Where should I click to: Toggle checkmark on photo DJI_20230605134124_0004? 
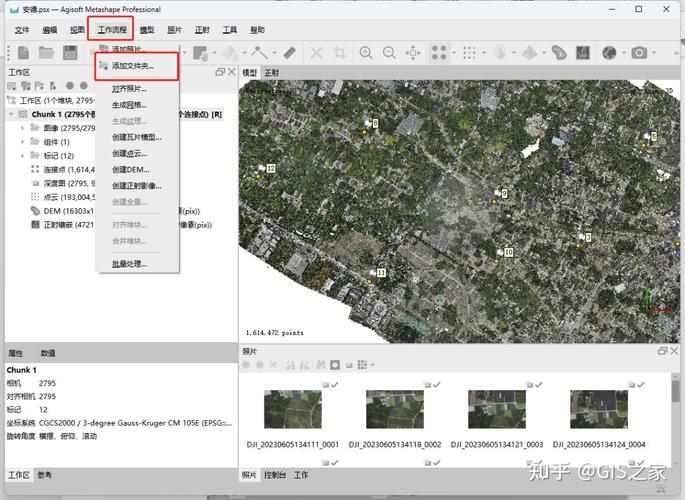(640, 384)
